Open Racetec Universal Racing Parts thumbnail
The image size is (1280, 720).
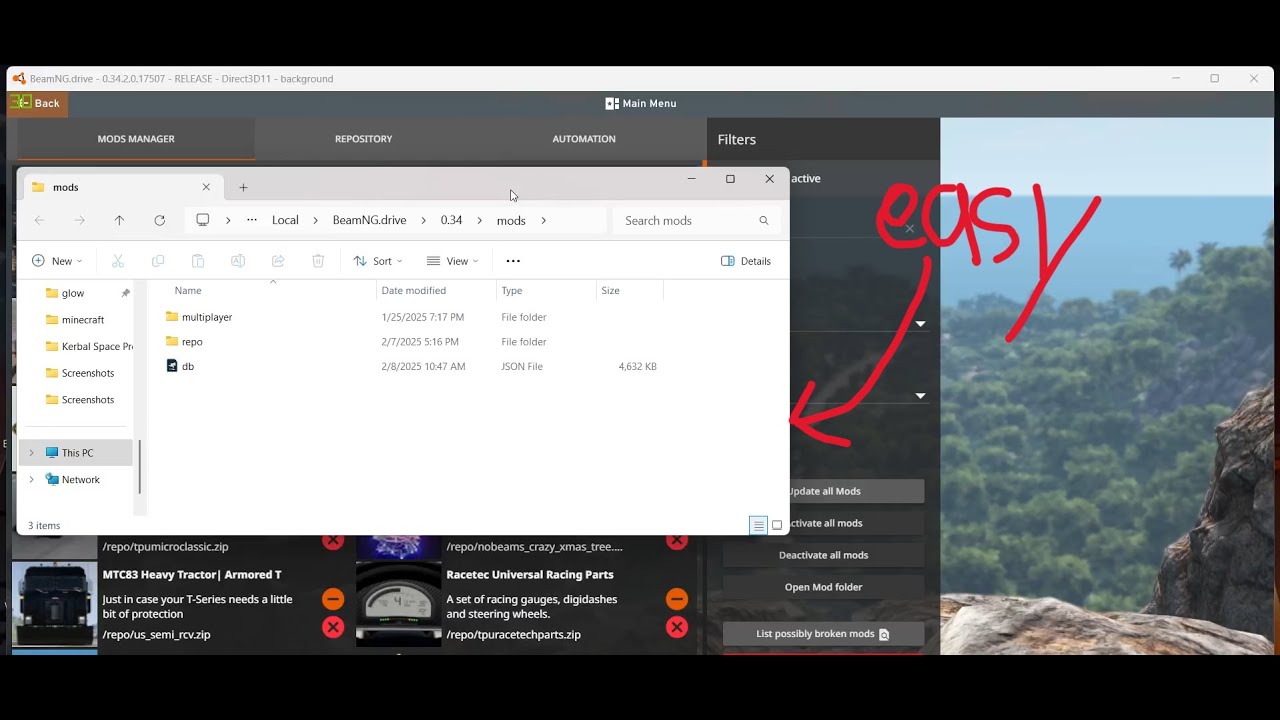coord(399,604)
